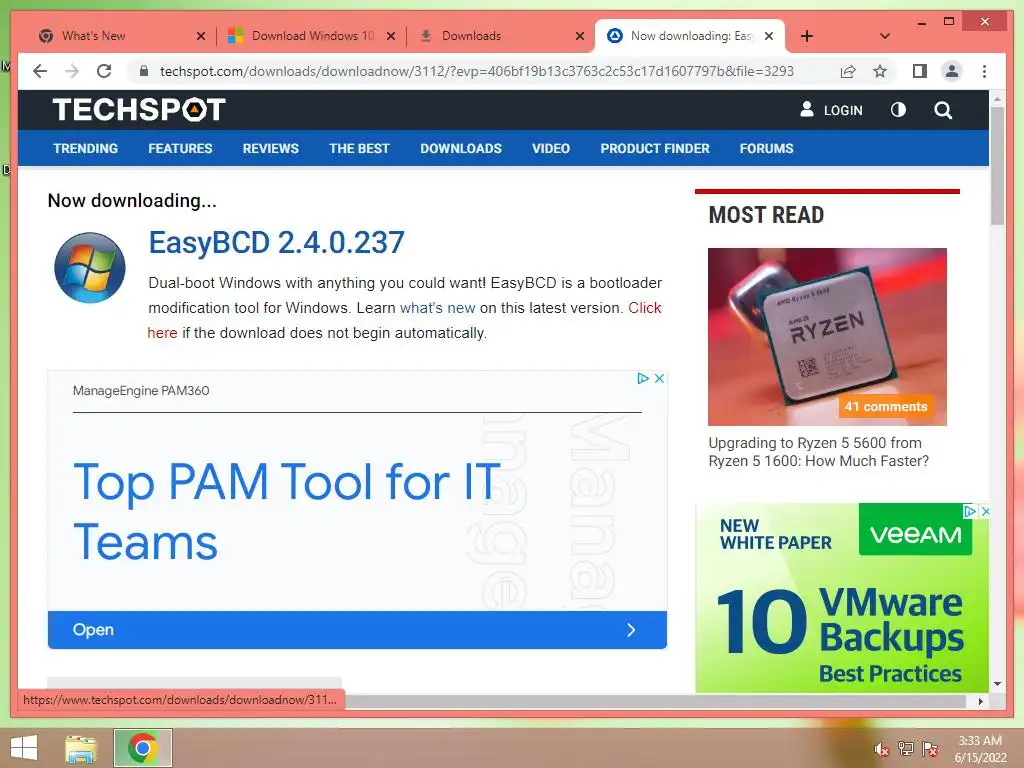Click the EasyBCD 2.4.0.237 title link

point(276,242)
